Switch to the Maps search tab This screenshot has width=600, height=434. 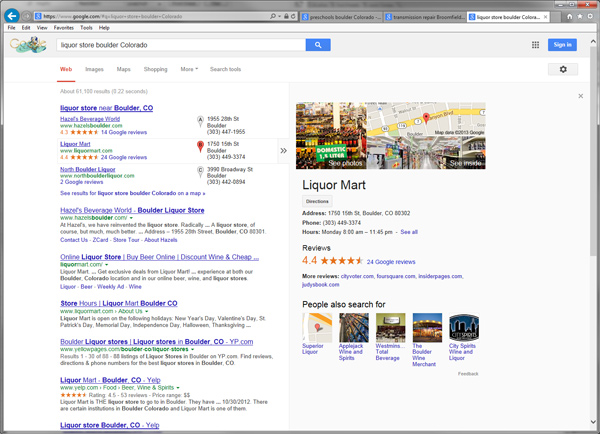(123, 69)
